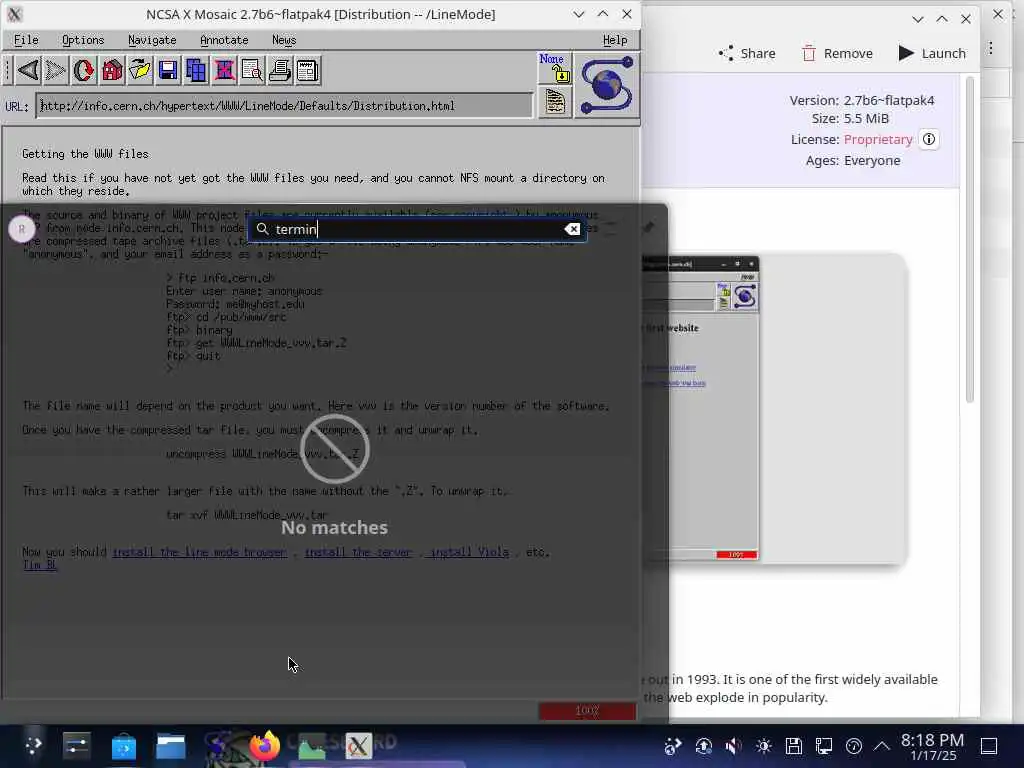Screen dimensions: 1024x768
Task: Open the volume control tray icon
Action: click(x=733, y=746)
